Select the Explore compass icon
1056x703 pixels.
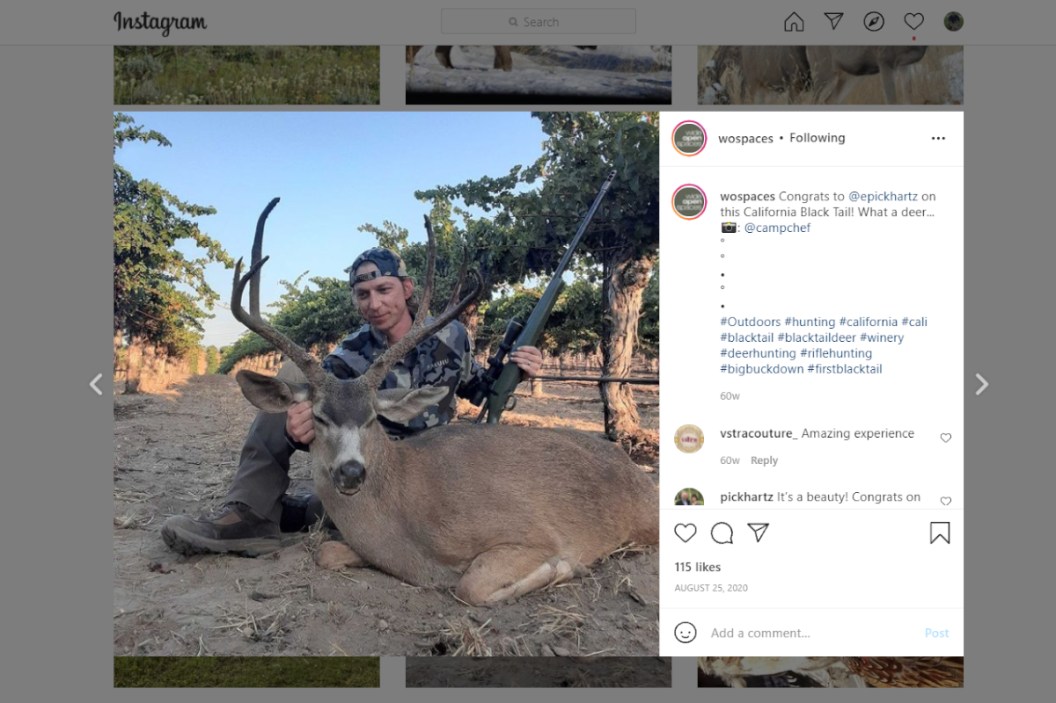point(874,20)
